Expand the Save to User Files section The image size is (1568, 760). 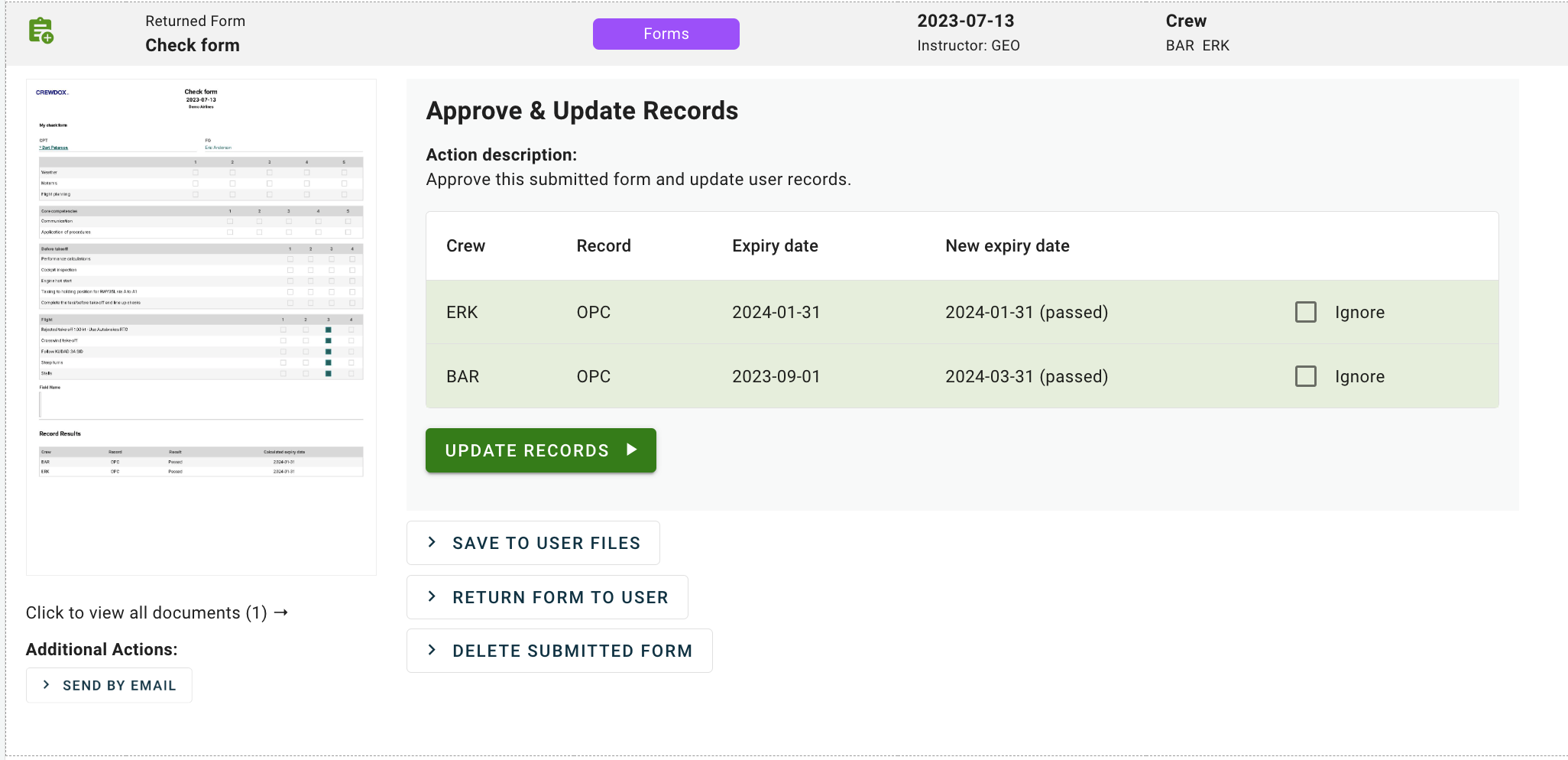[533, 543]
